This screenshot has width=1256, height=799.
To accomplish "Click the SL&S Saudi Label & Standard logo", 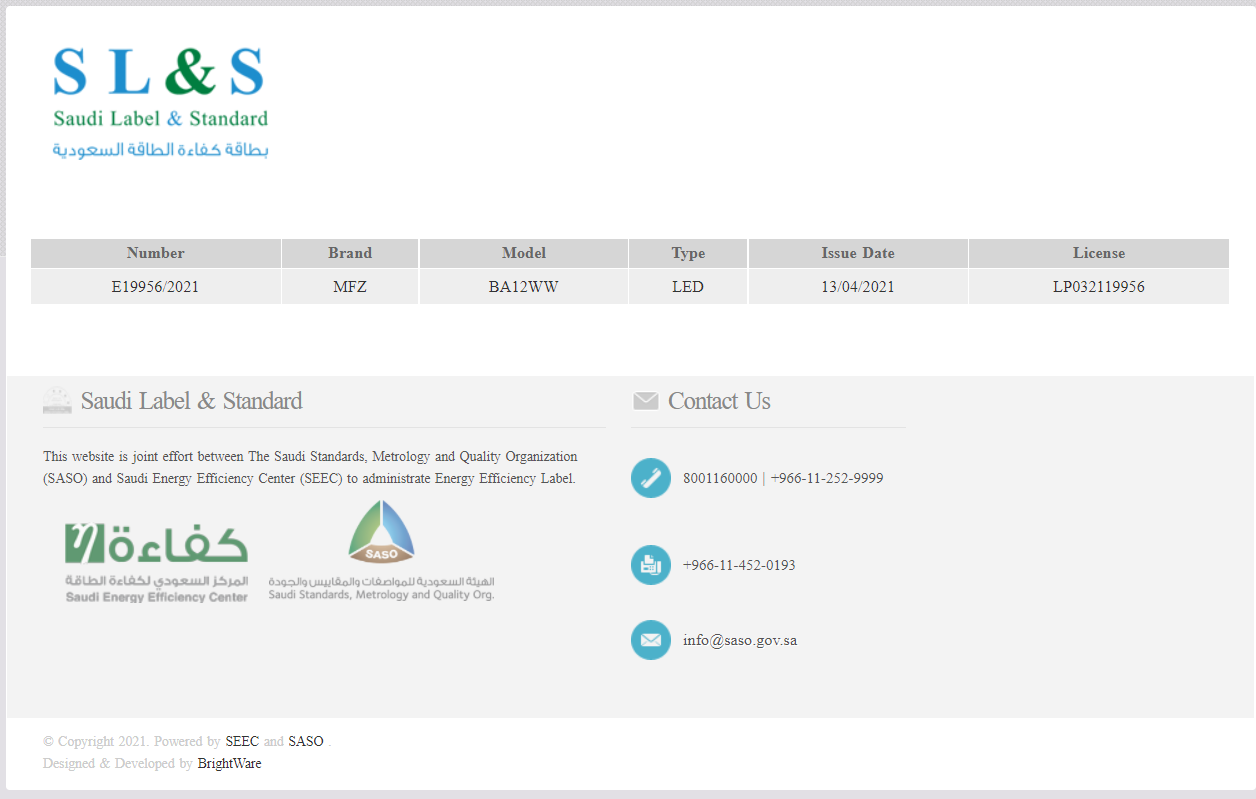I will [x=161, y=102].
